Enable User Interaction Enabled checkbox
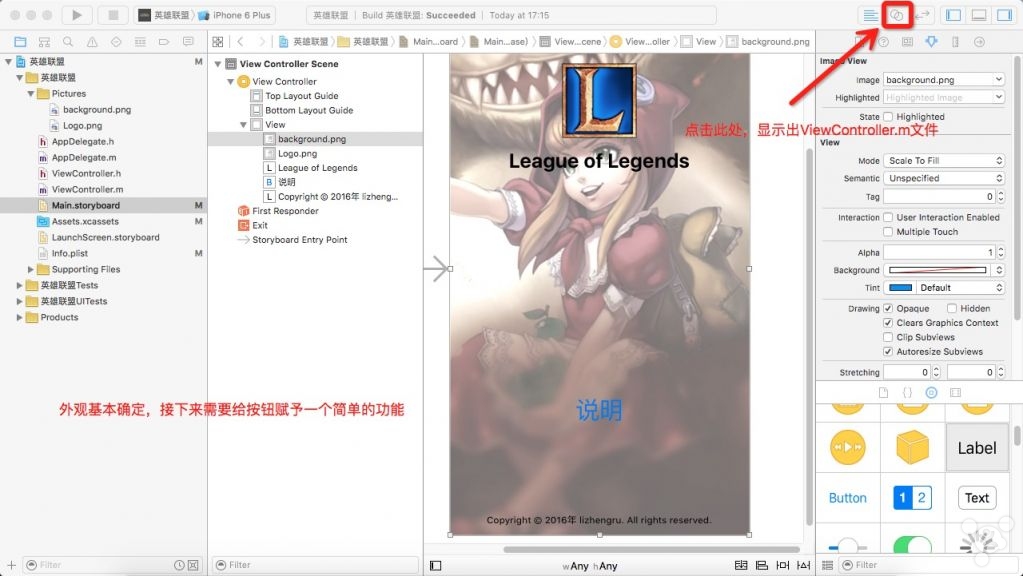The image size is (1023, 576). point(888,217)
